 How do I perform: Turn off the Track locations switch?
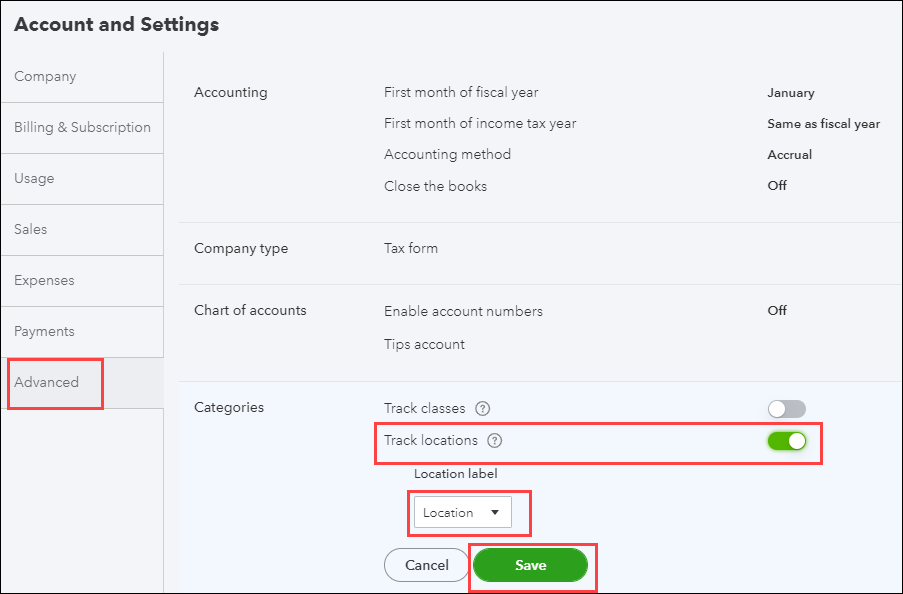tap(786, 441)
